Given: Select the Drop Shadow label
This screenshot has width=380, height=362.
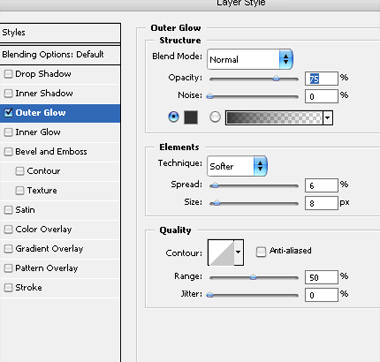Looking at the screenshot, I should (x=43, y=74).
